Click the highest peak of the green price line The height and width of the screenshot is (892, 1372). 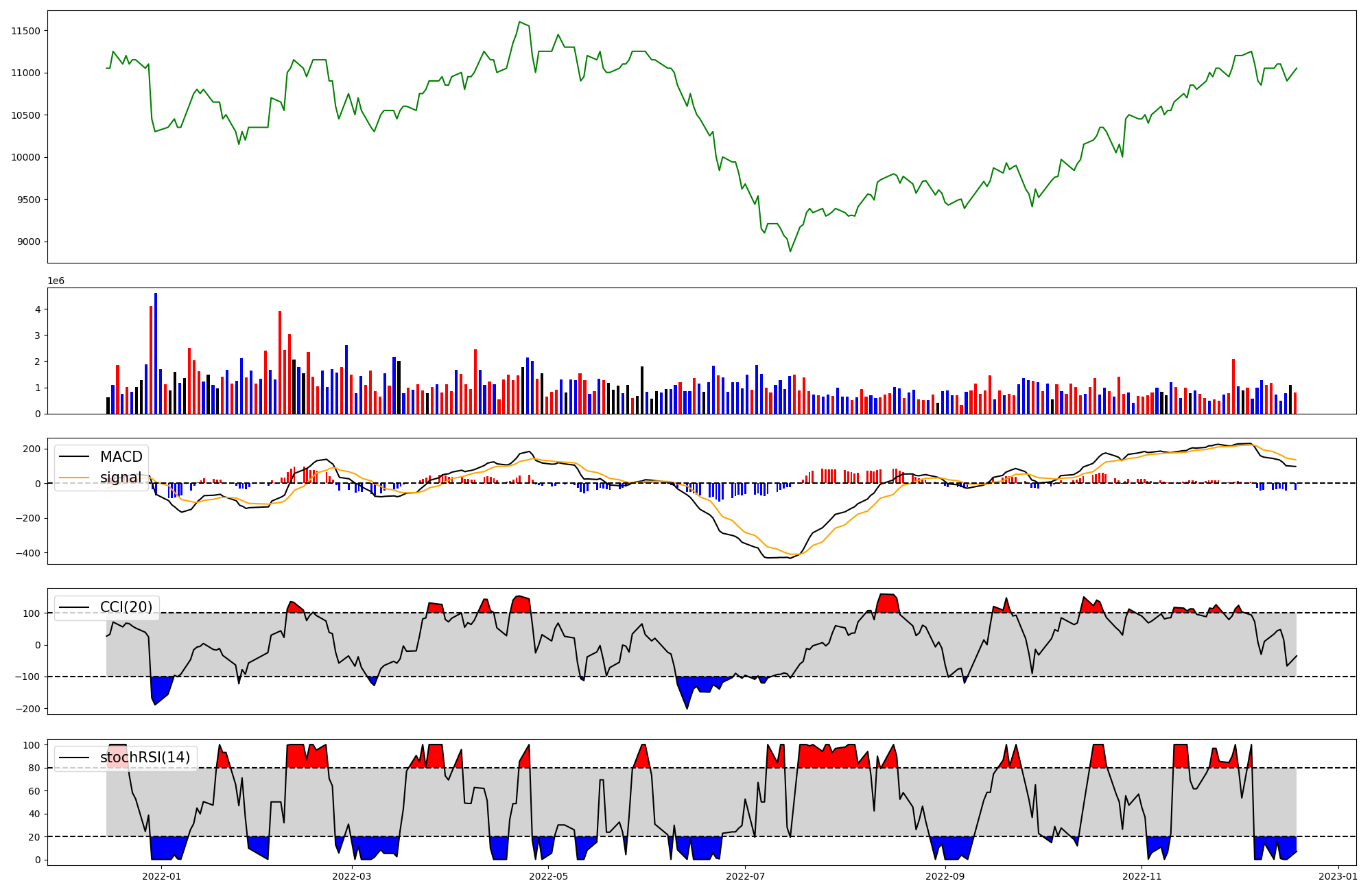click(519, 22)
